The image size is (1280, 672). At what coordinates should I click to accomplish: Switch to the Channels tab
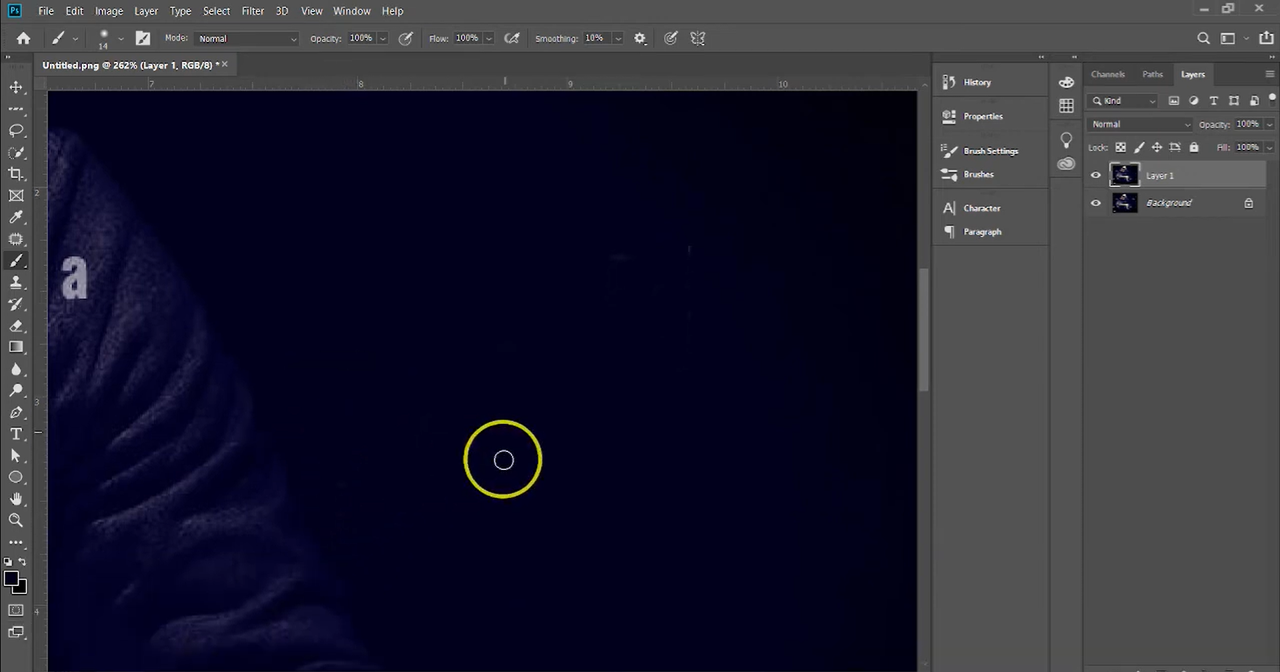[x=1108, y=74]
